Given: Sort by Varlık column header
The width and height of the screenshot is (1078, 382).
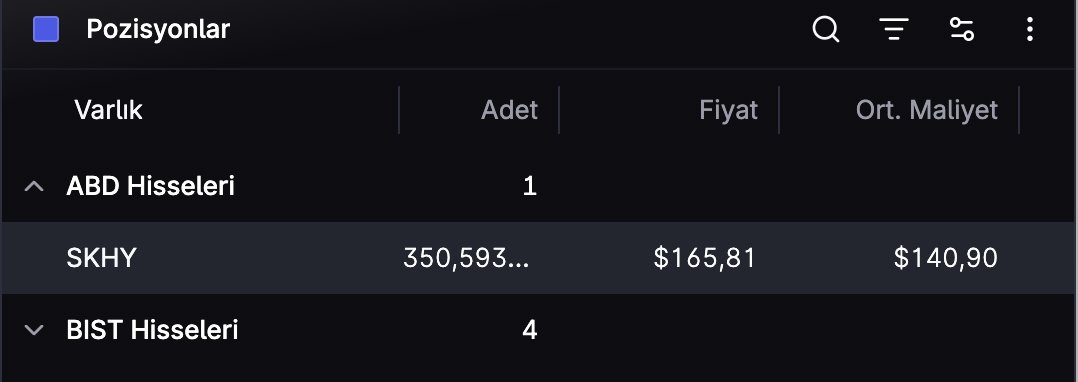Looking at the screenshot, I should pyautogui.click(x=109, y=110).
